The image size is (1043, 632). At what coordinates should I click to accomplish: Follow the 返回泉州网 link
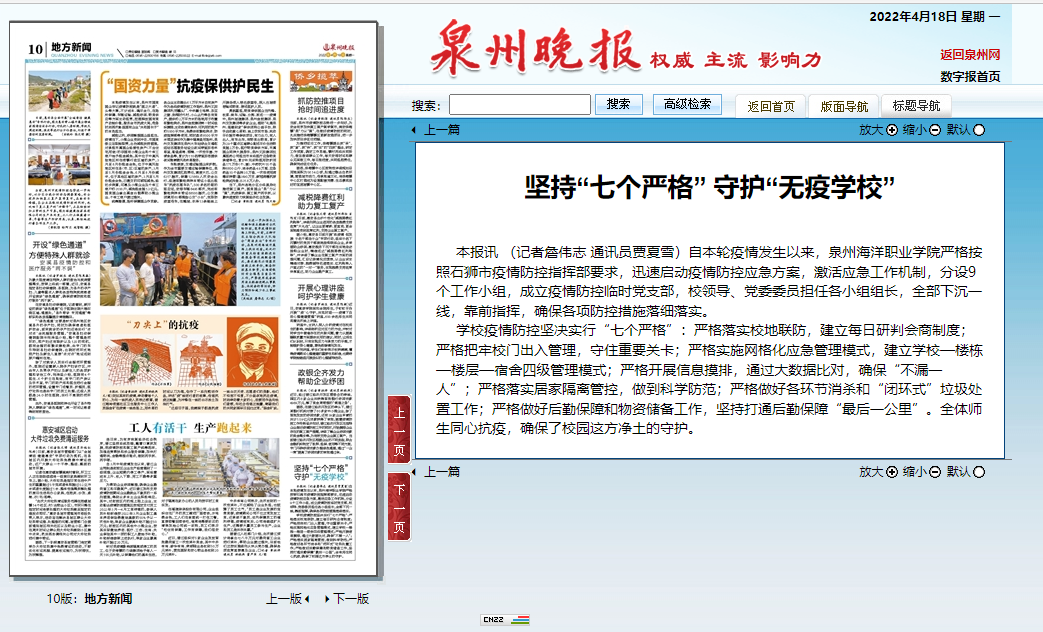969,55
